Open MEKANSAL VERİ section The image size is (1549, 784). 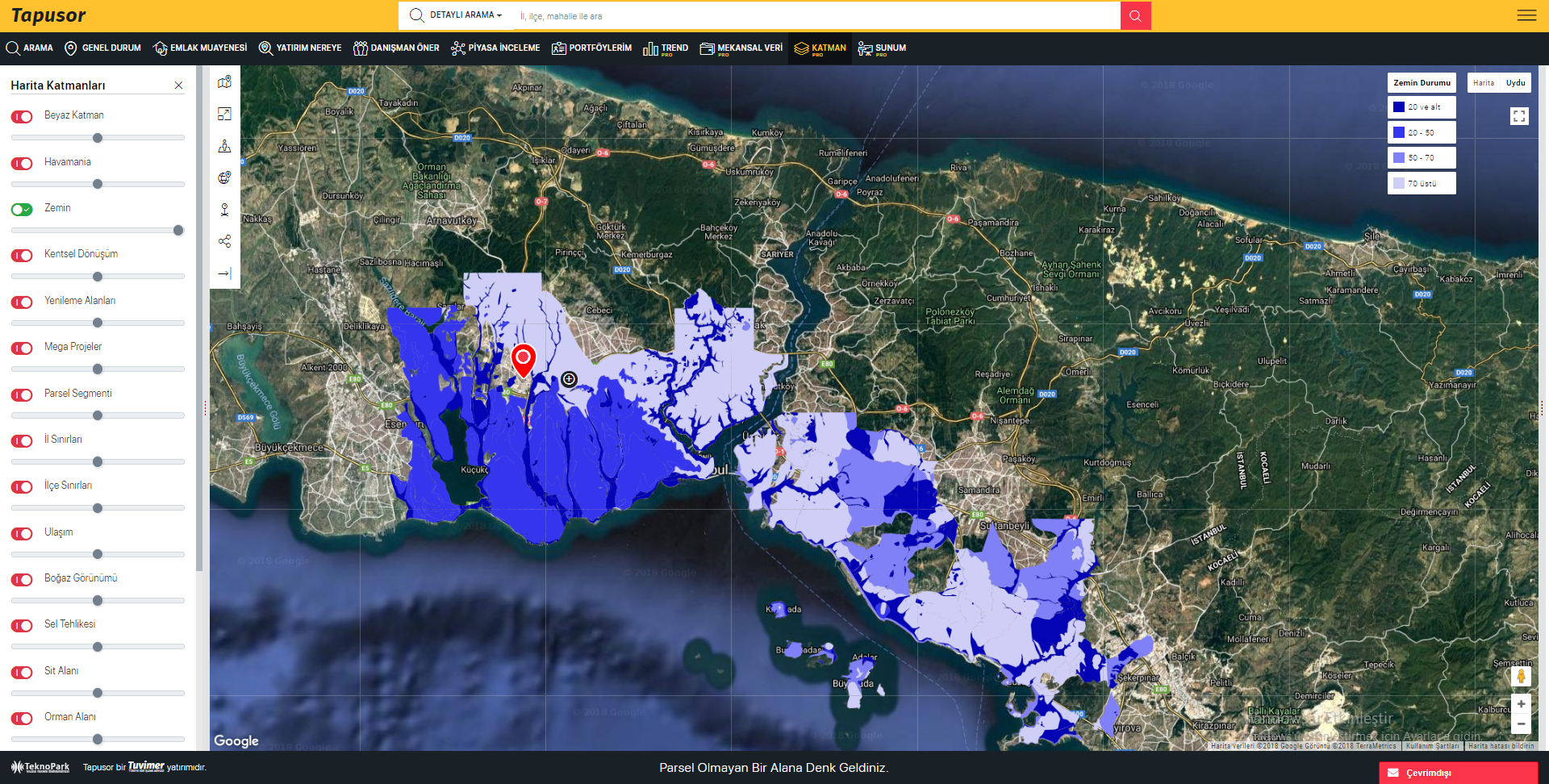[x=741, y=48]
